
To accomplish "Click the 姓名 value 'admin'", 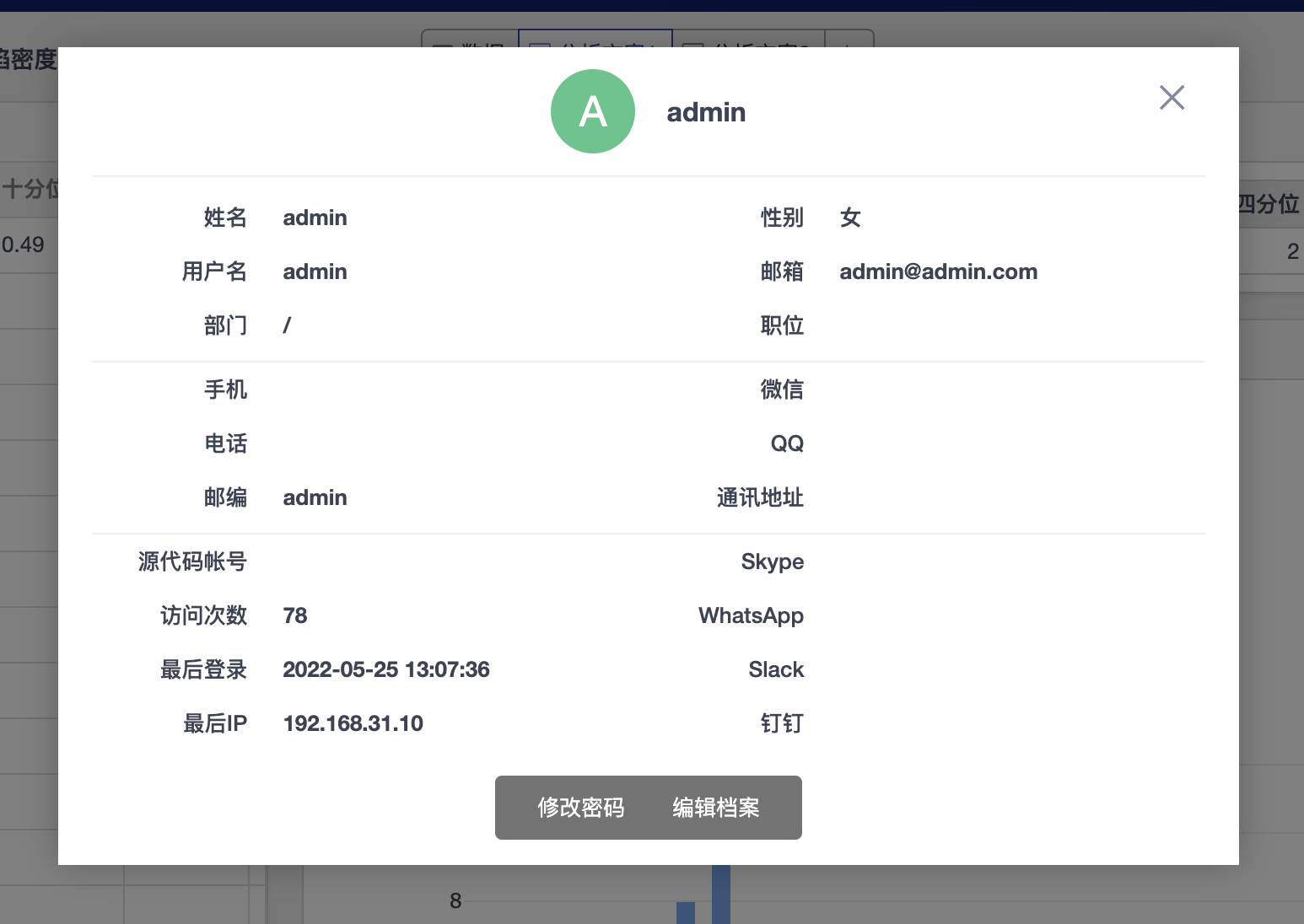I will 315,218.
